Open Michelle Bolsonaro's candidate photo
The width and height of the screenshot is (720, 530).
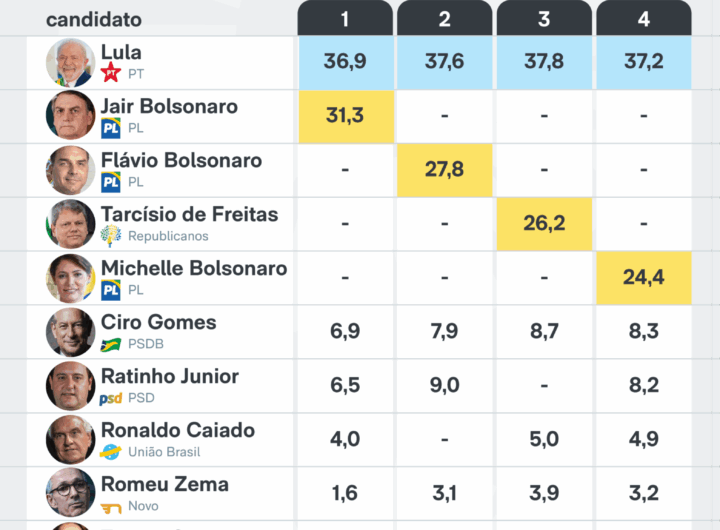tap(70, 278)
